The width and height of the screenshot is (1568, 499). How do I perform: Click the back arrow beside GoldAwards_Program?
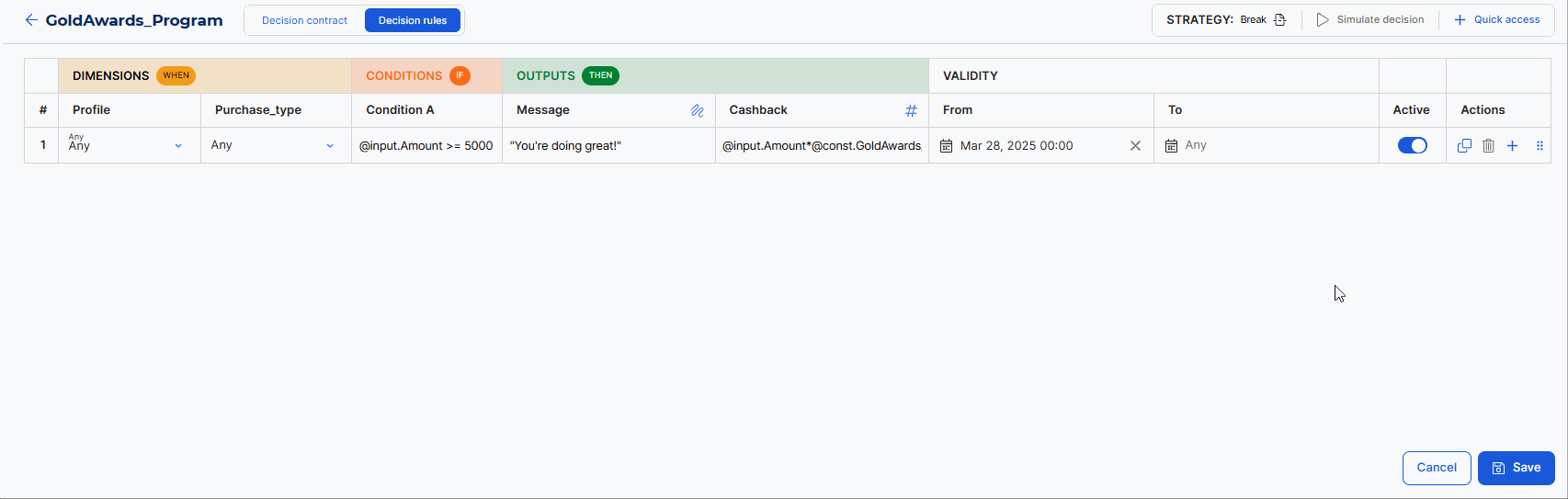[31, 20]
